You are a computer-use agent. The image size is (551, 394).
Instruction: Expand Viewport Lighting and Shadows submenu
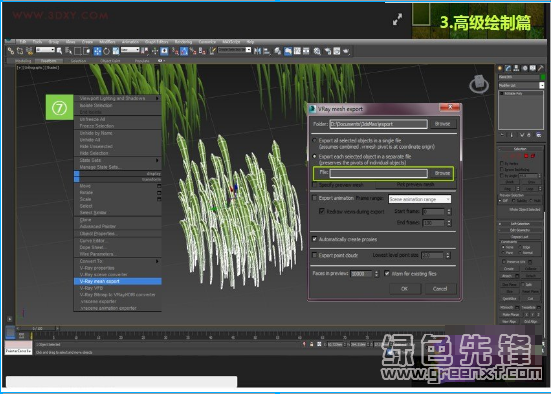pyautogui.click(x=117, y=98)
